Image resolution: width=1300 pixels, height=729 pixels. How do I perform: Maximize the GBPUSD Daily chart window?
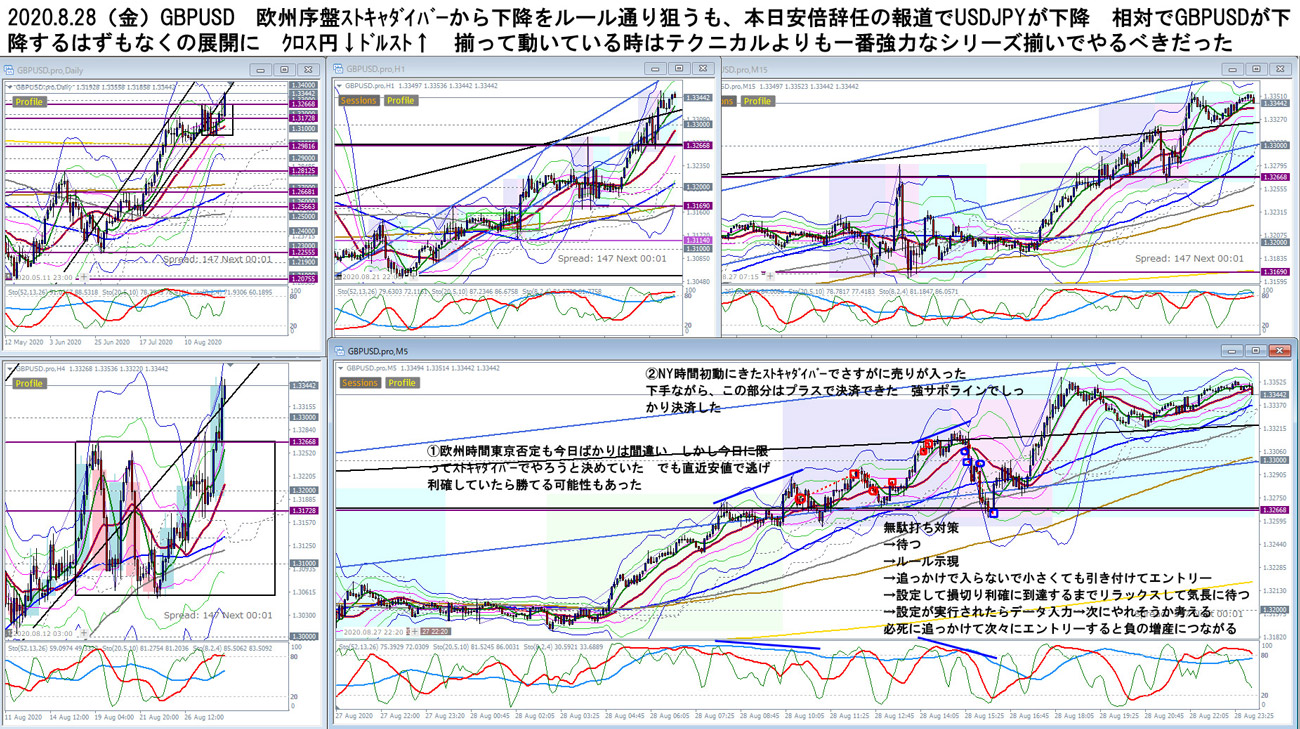(x=284, y=70)
